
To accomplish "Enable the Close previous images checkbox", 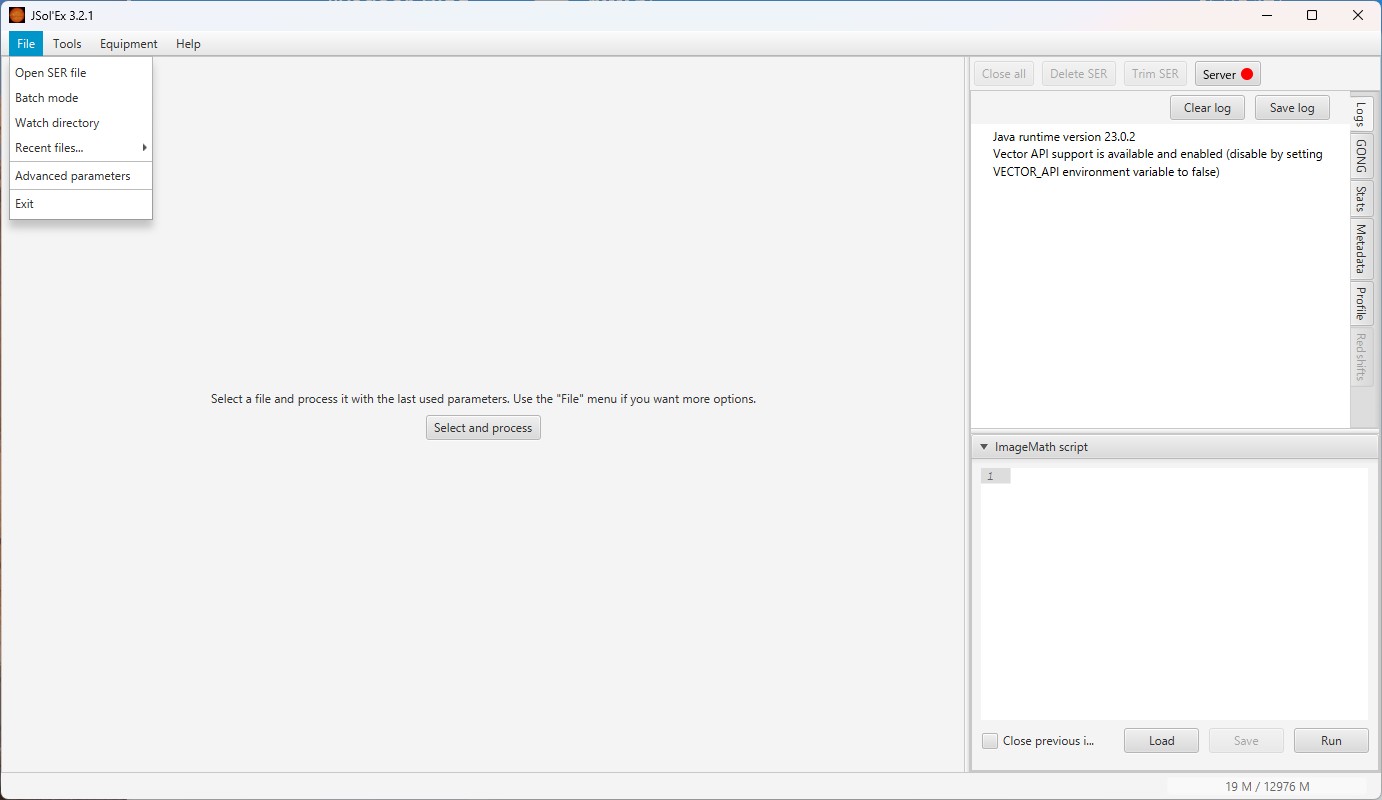I will [990, 741].
